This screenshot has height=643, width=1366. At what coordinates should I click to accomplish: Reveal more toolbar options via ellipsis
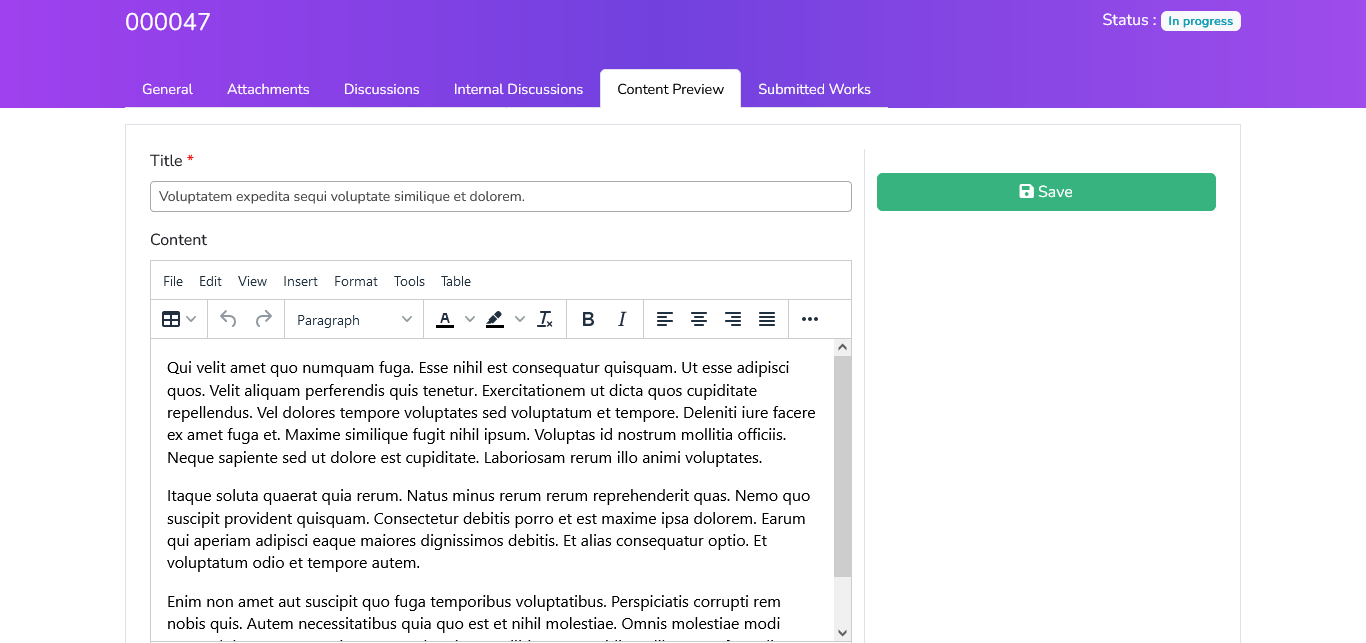tap(810, 319)
